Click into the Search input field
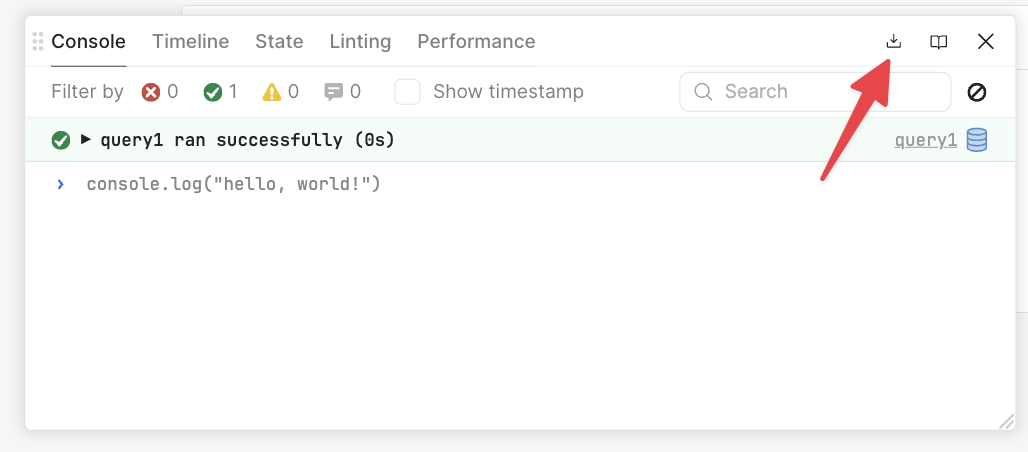 pos(815,92)
